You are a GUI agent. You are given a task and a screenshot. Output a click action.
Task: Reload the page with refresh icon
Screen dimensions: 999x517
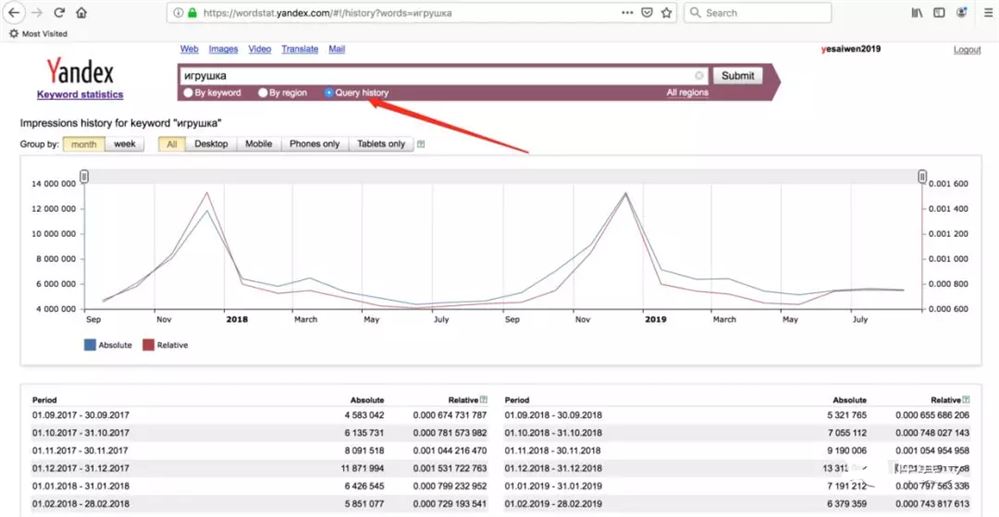click(x=59, y=12)
